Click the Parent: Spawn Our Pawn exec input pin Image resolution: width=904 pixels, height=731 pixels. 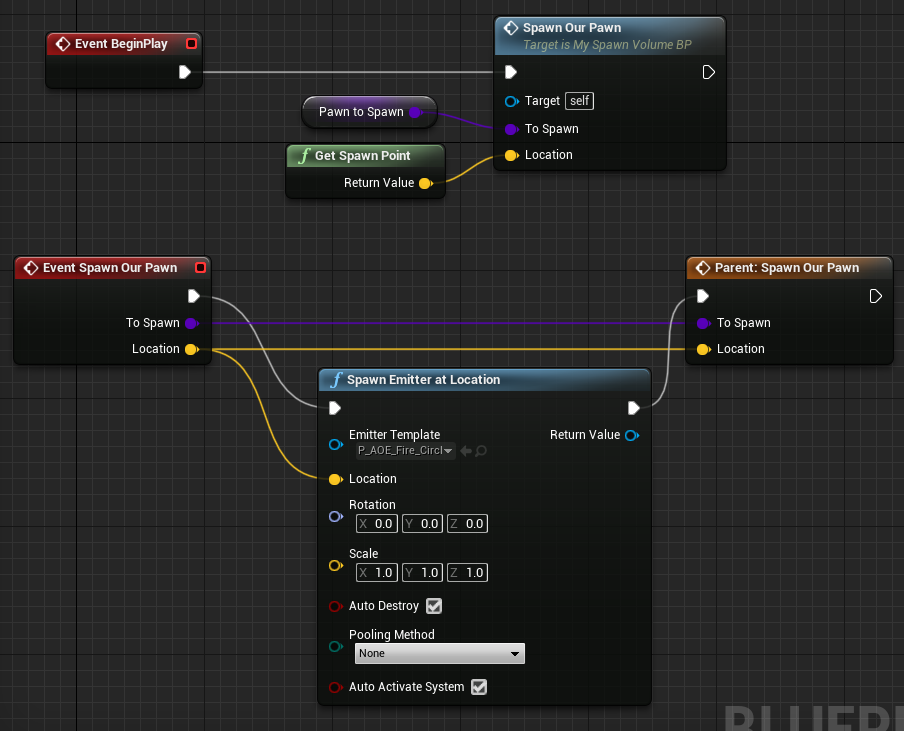[x=703, y=296]
